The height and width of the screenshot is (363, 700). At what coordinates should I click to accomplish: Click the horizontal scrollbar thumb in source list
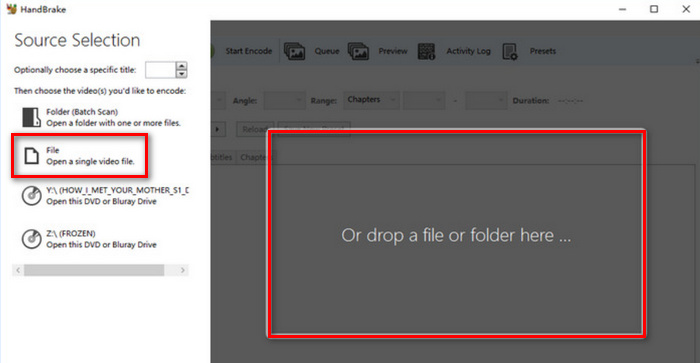94,270
